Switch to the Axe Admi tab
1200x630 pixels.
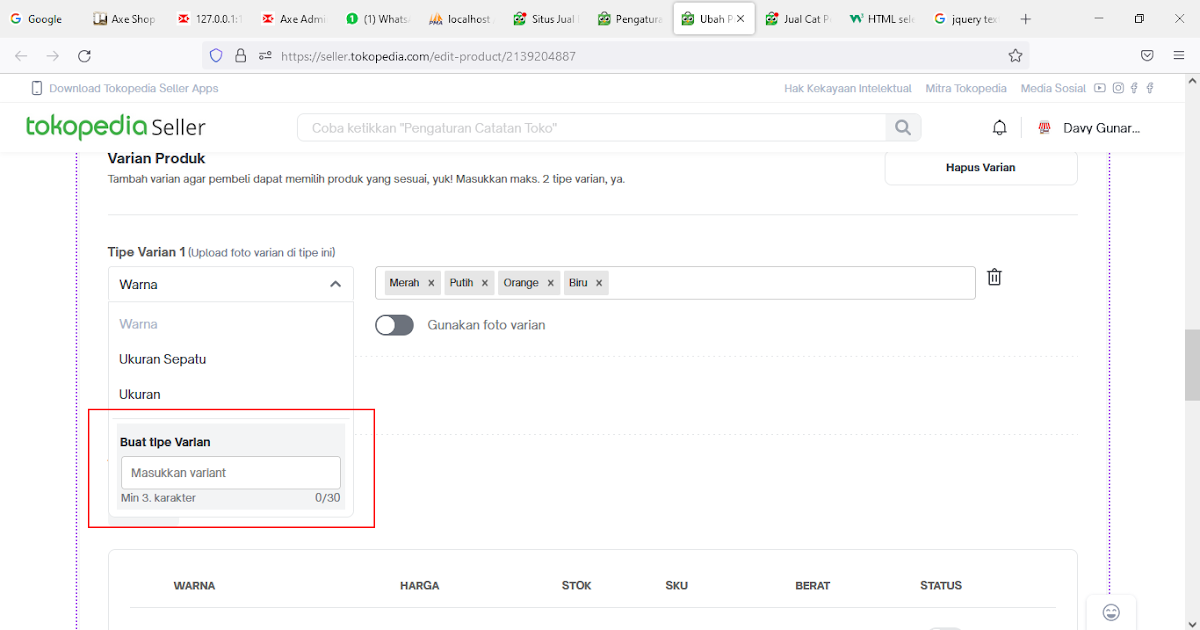294,19
